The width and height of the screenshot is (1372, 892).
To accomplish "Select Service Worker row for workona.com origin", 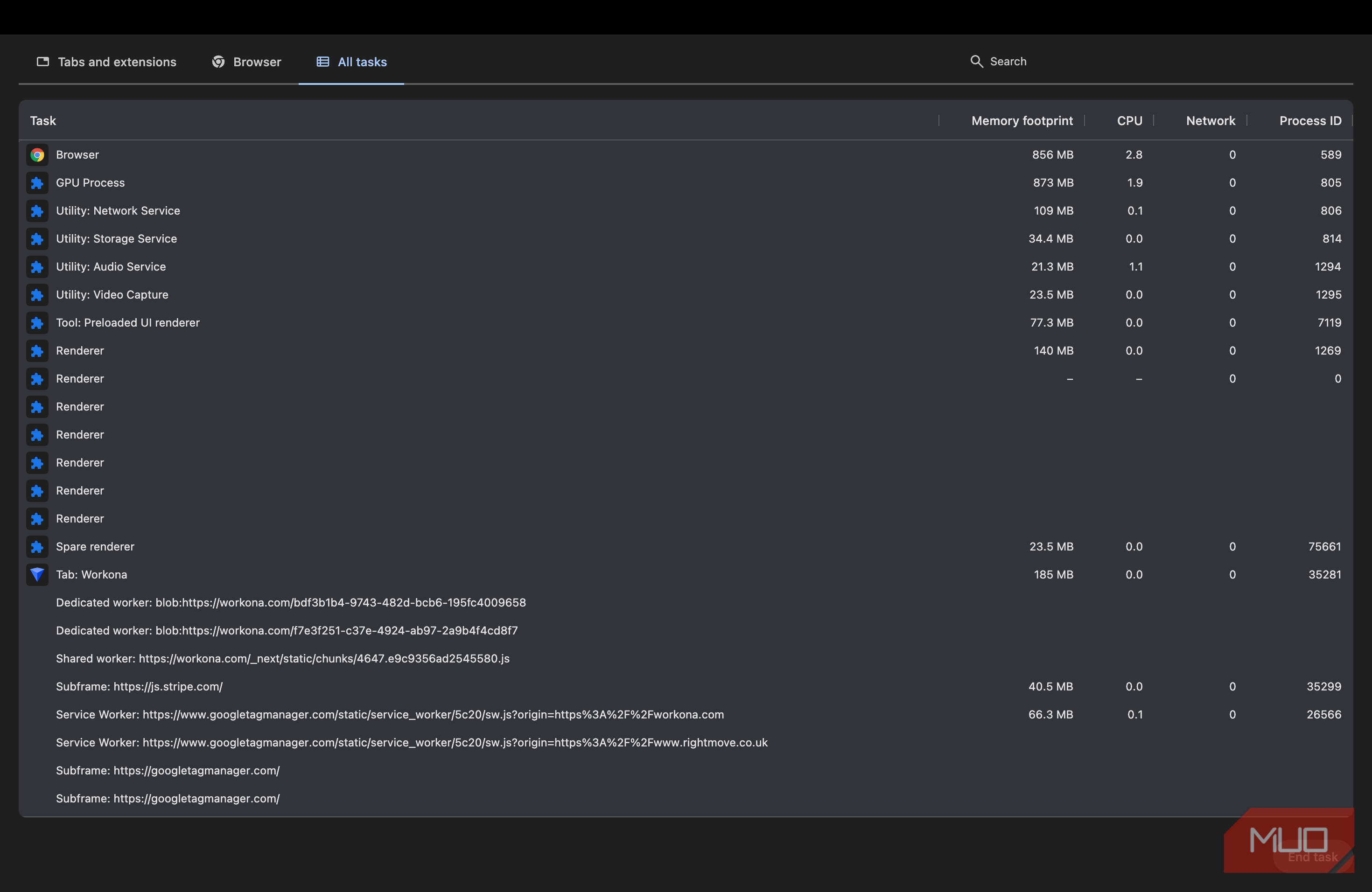I will pyautogui.click(x=686, y=715).
